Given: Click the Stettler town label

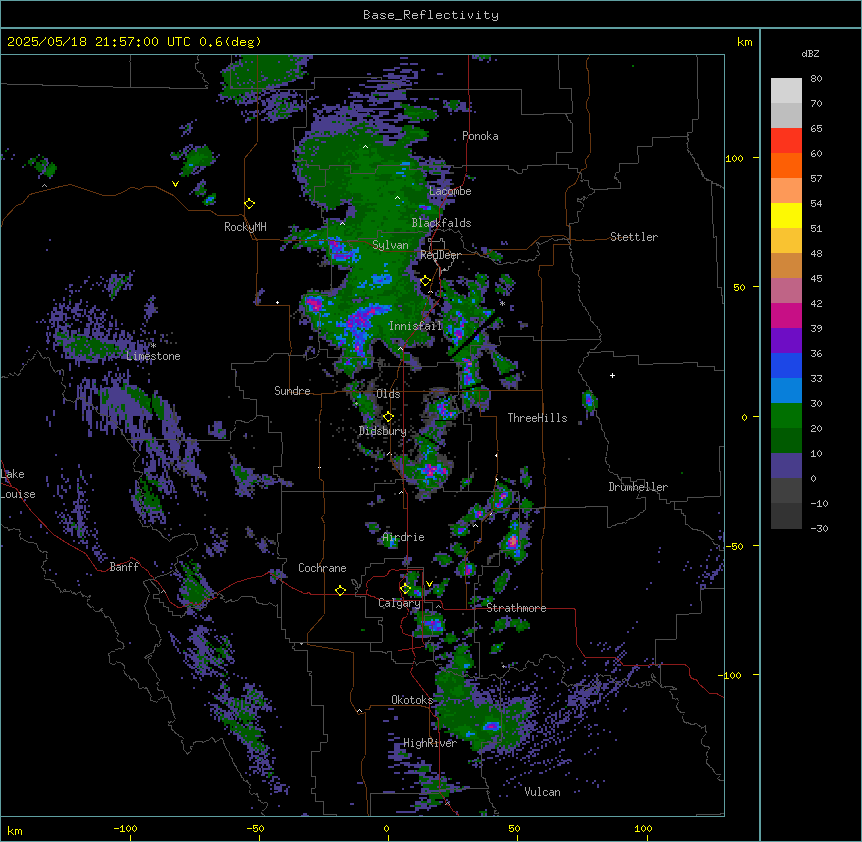Looking at the screenshot, I should [x=634, y=237].
